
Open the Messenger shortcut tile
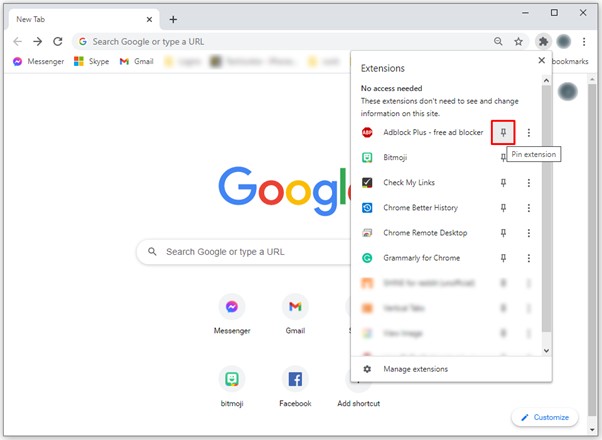tap(232, 315)
